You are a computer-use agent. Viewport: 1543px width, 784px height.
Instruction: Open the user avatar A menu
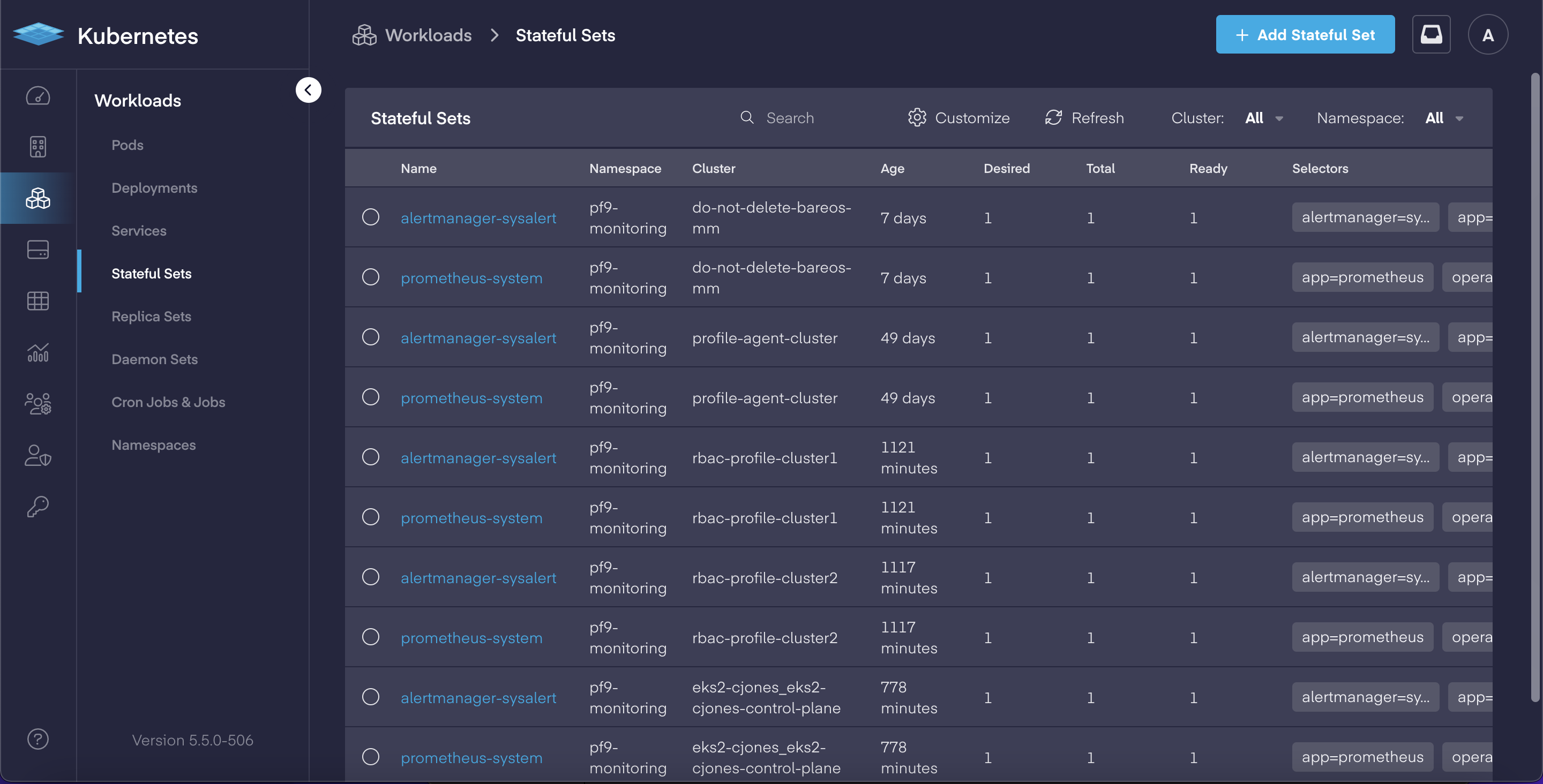(1488, 35)
